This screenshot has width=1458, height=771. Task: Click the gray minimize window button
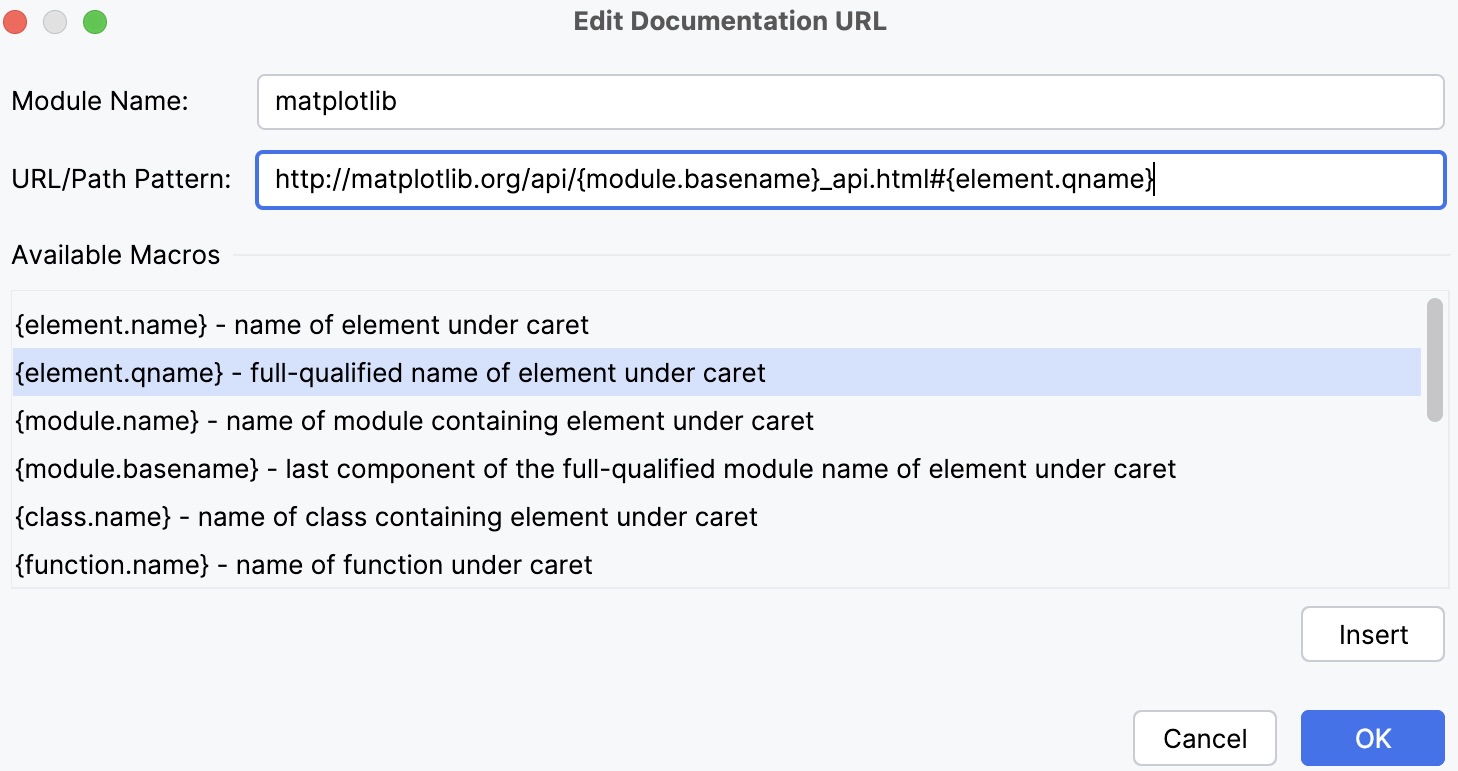55,20
